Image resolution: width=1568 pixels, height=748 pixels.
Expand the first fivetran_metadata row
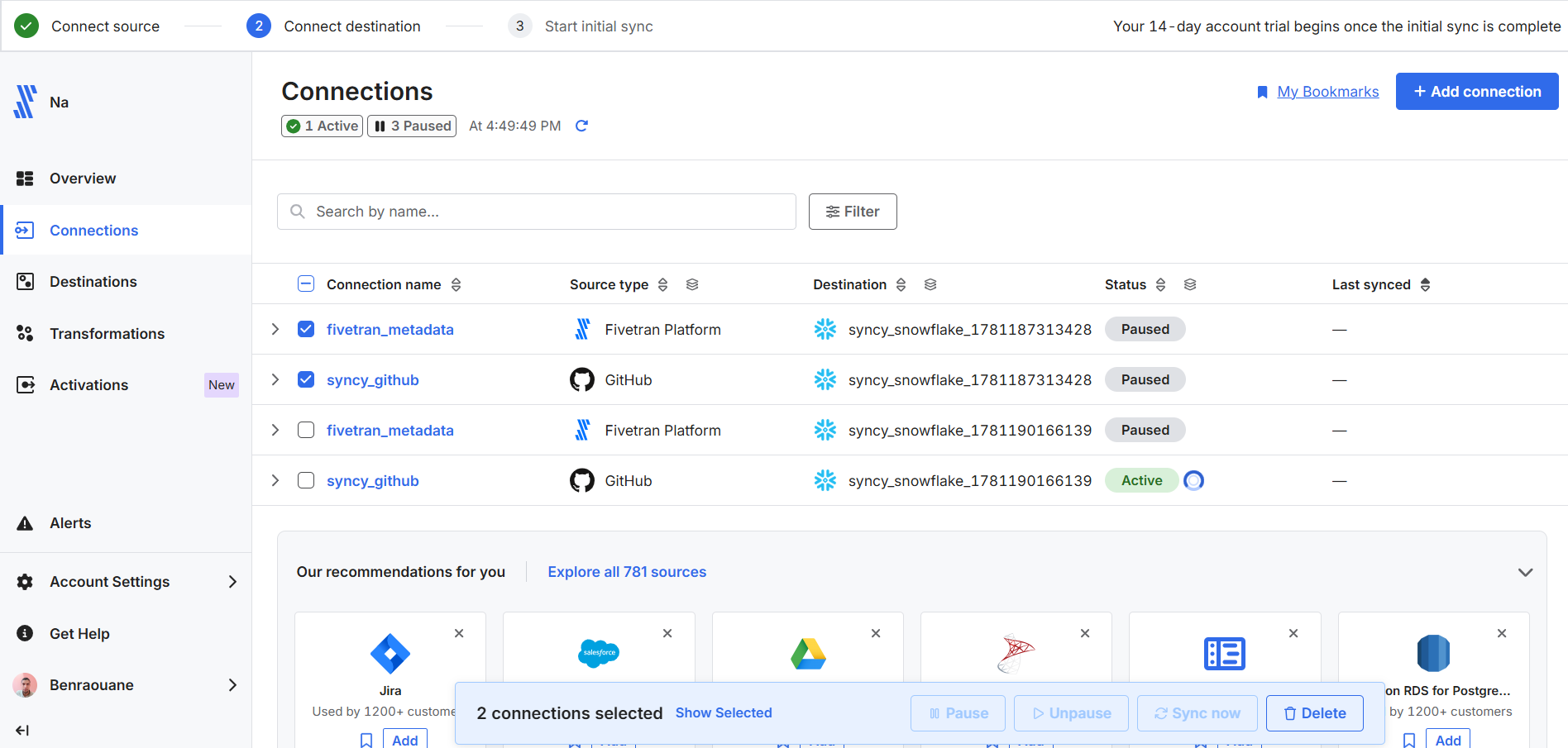[275, 329]
